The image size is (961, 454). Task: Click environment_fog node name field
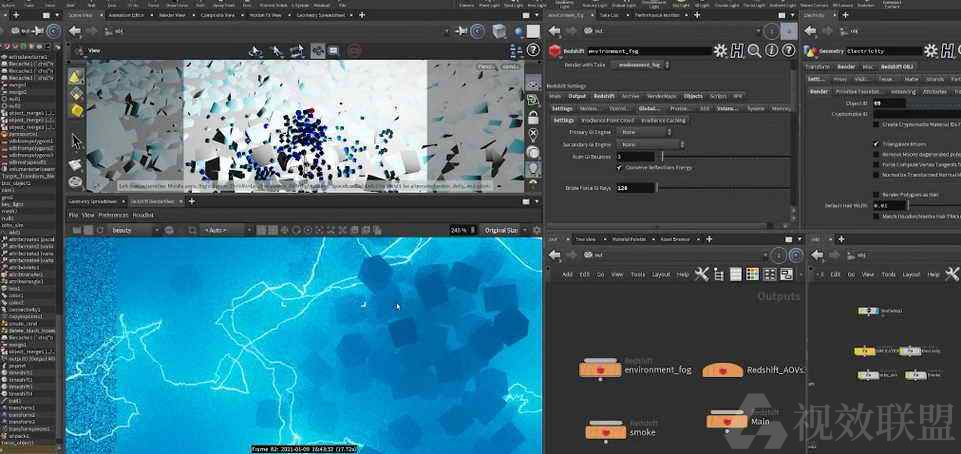tap(650, 51)
